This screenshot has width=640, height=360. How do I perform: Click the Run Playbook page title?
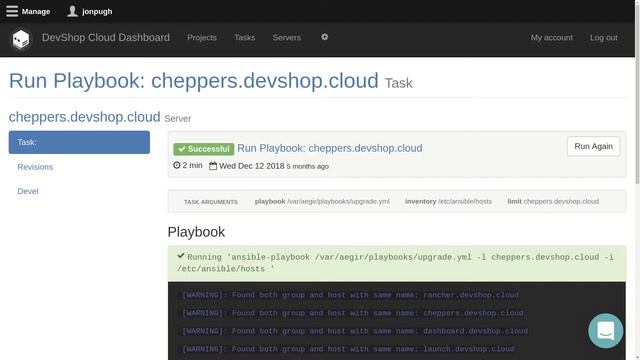193,81
